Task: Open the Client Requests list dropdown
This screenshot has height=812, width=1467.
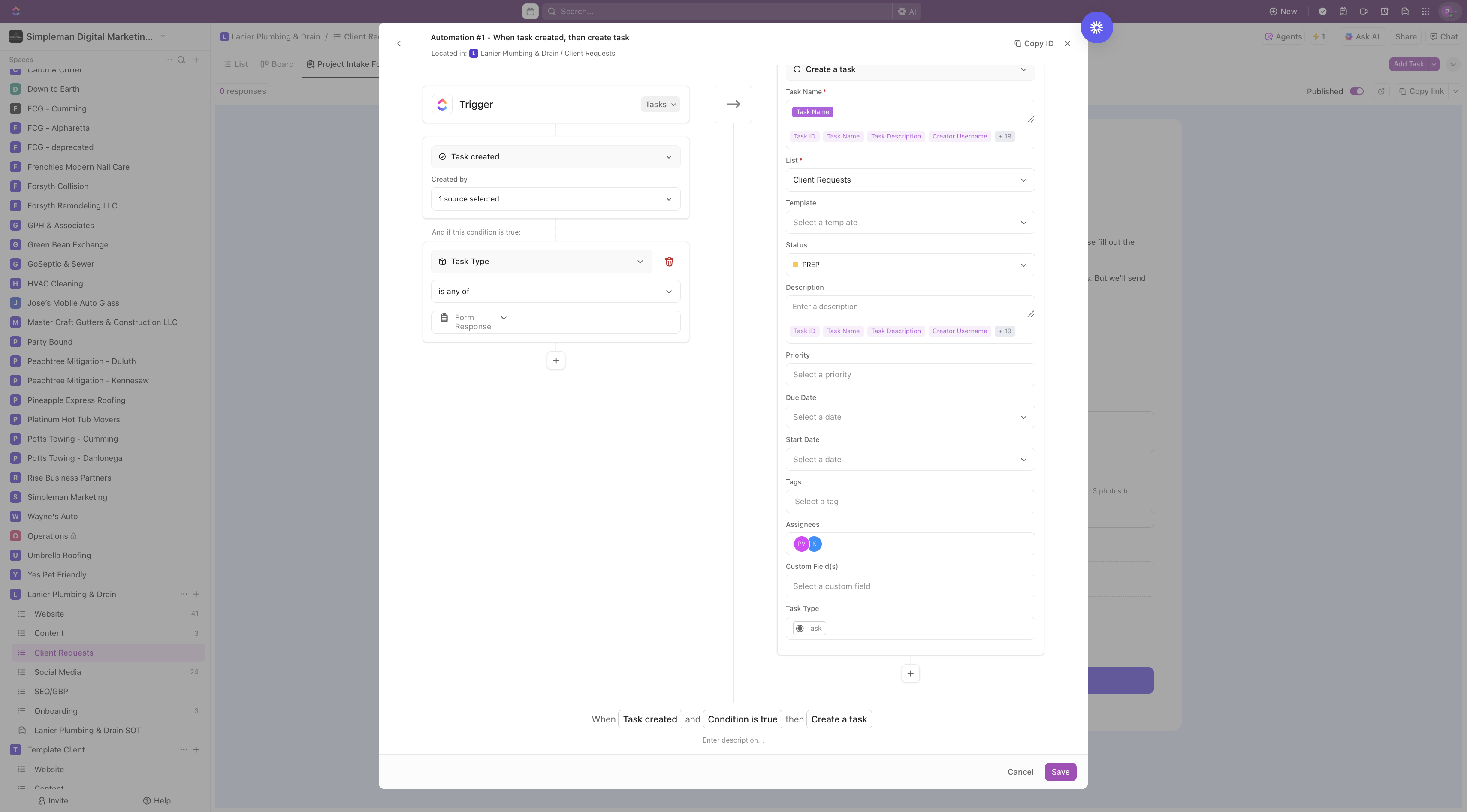Action: [910, 180]
